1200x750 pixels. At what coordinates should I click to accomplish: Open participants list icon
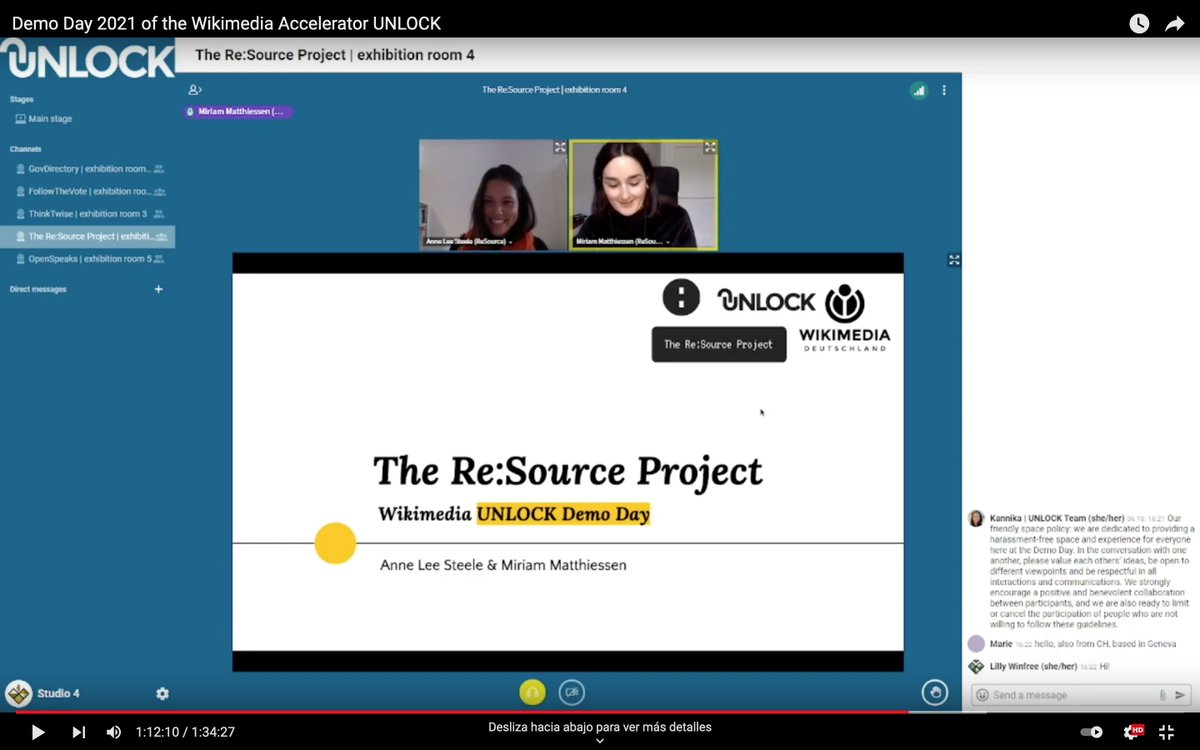tap(195, 90)
